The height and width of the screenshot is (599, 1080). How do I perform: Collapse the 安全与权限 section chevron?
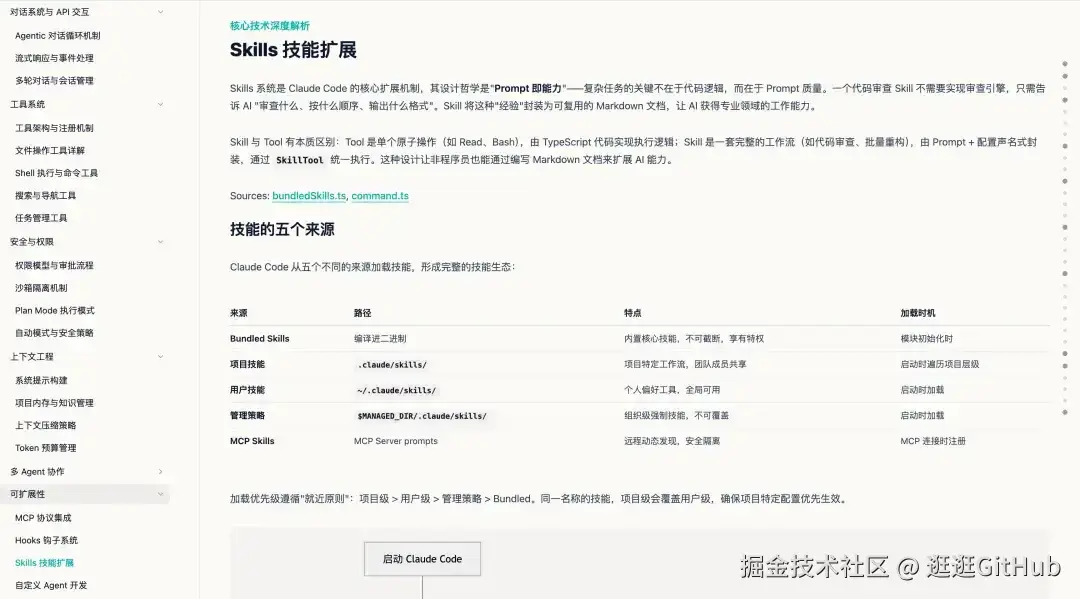click(160, 242)
